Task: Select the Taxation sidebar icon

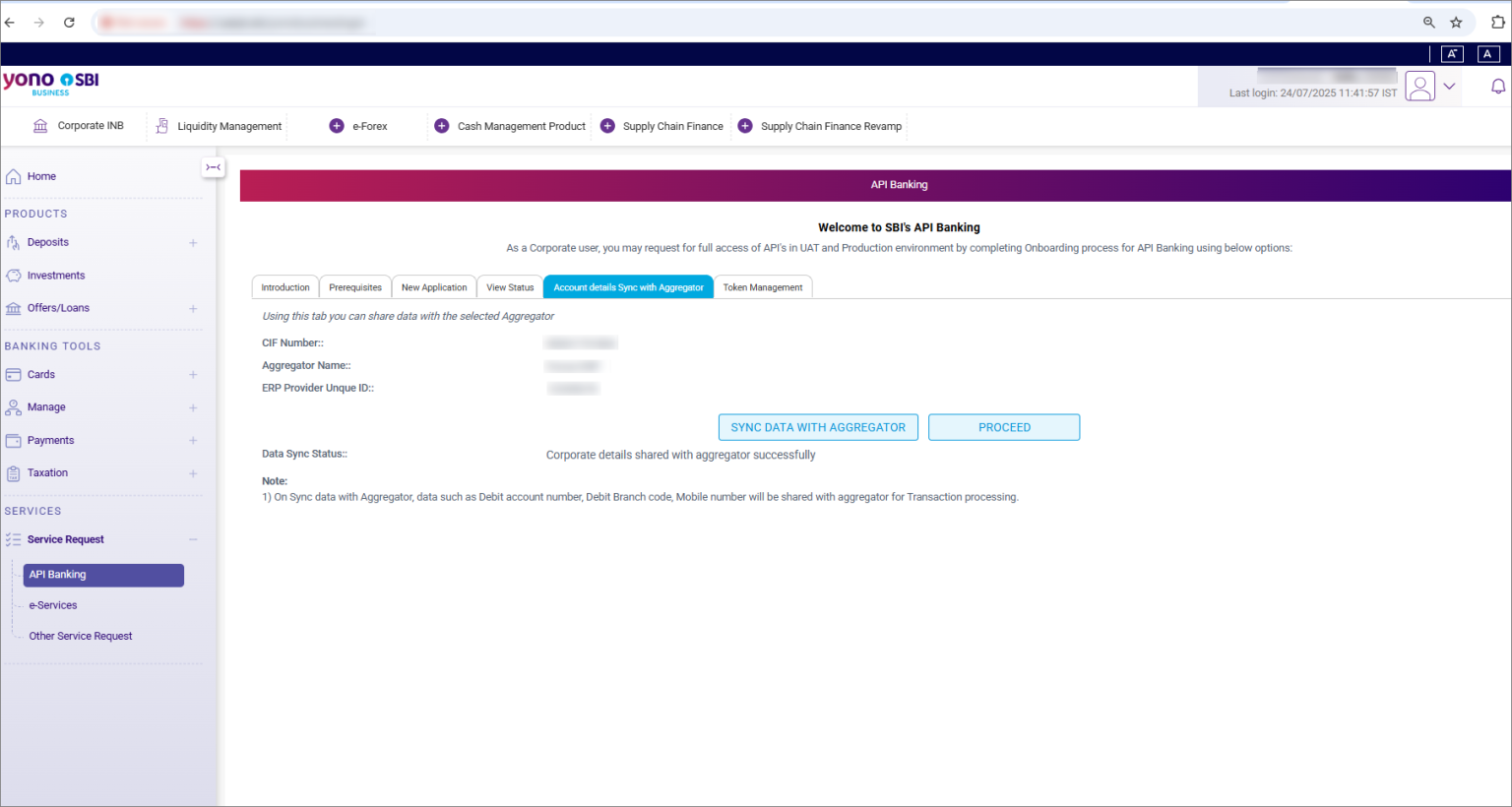Action: 14,472
